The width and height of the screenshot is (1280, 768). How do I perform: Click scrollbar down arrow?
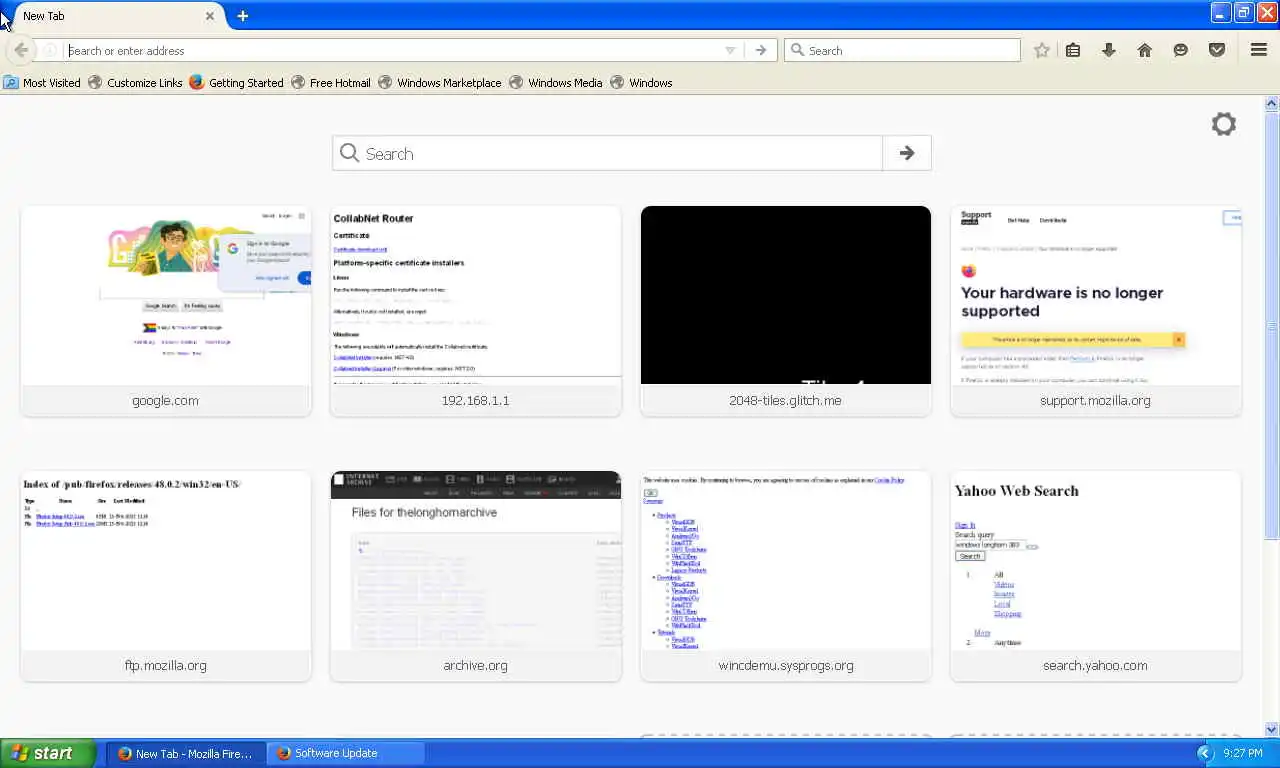(1272, 729)
